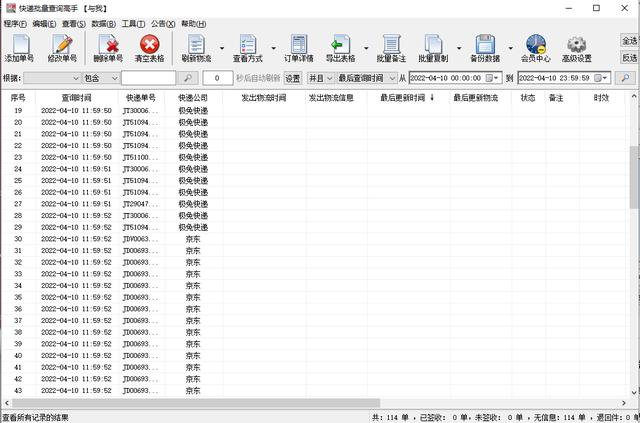Click the 状态 column header
Viewport: 640px width, 423px height.
pos(527,98)
